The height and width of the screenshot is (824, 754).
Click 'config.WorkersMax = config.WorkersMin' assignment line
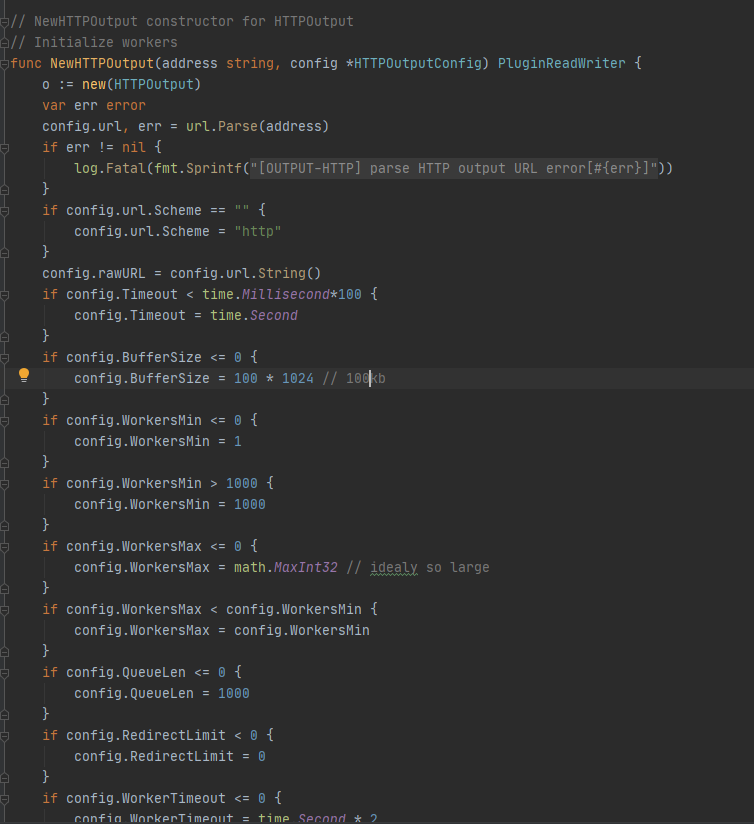point(222,631)
